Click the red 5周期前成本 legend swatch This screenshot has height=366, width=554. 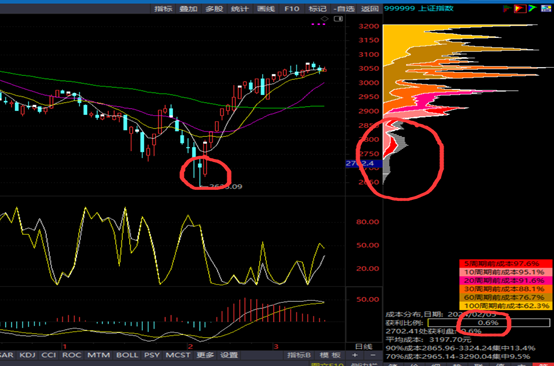pyautogui.click(x=506, y=264)
